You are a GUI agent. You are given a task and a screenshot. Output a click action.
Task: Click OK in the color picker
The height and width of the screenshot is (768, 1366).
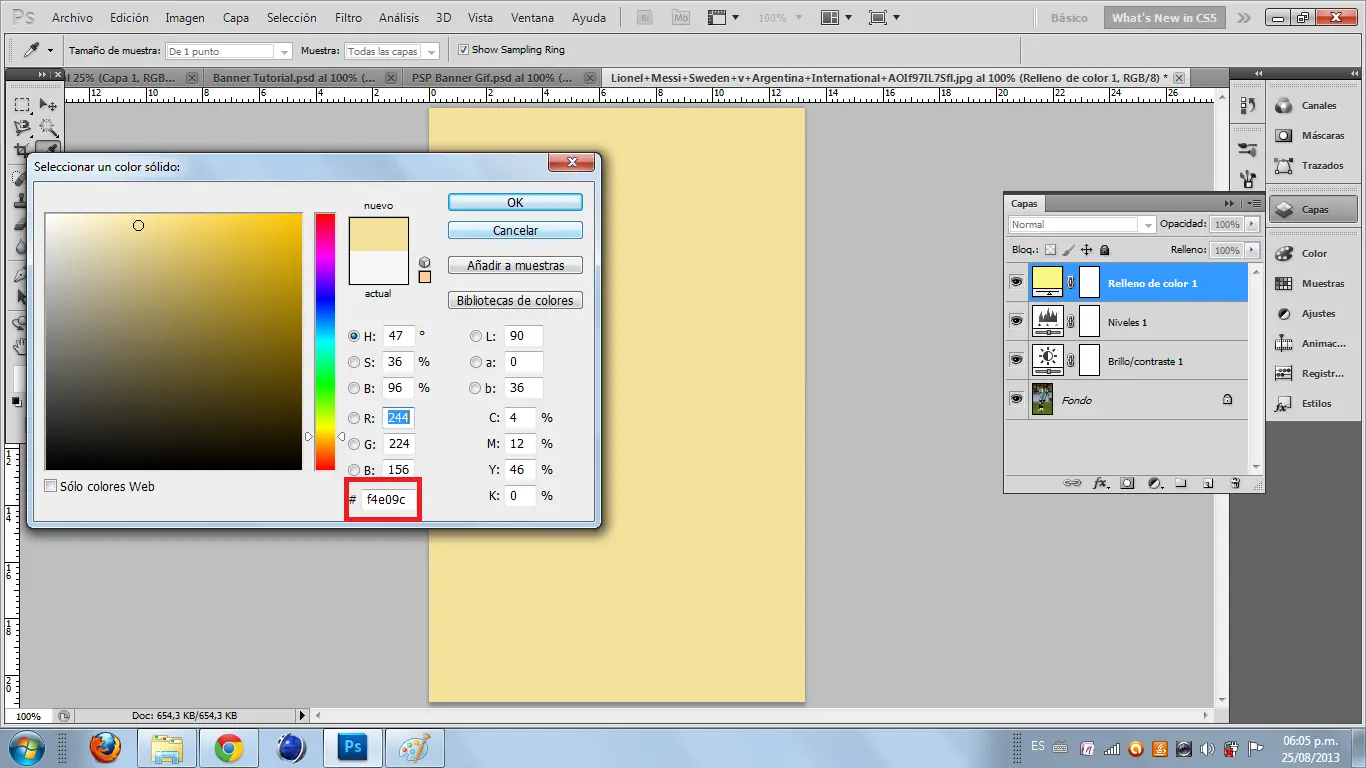(515, 202)
